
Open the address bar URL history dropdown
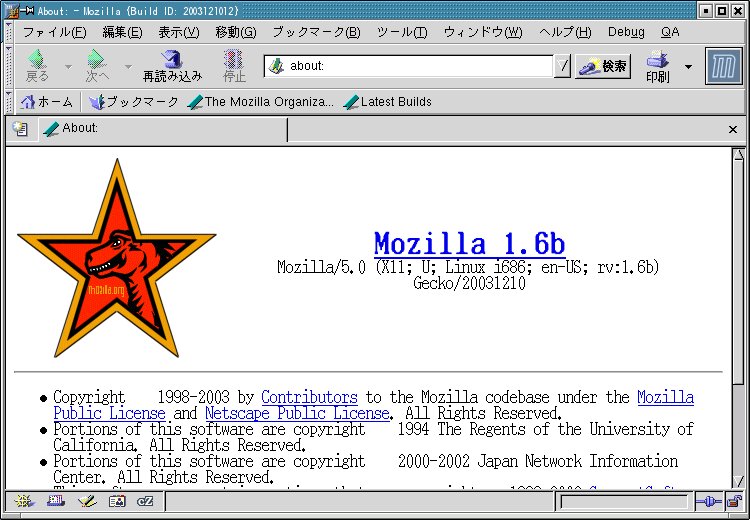tap(562, 66)
